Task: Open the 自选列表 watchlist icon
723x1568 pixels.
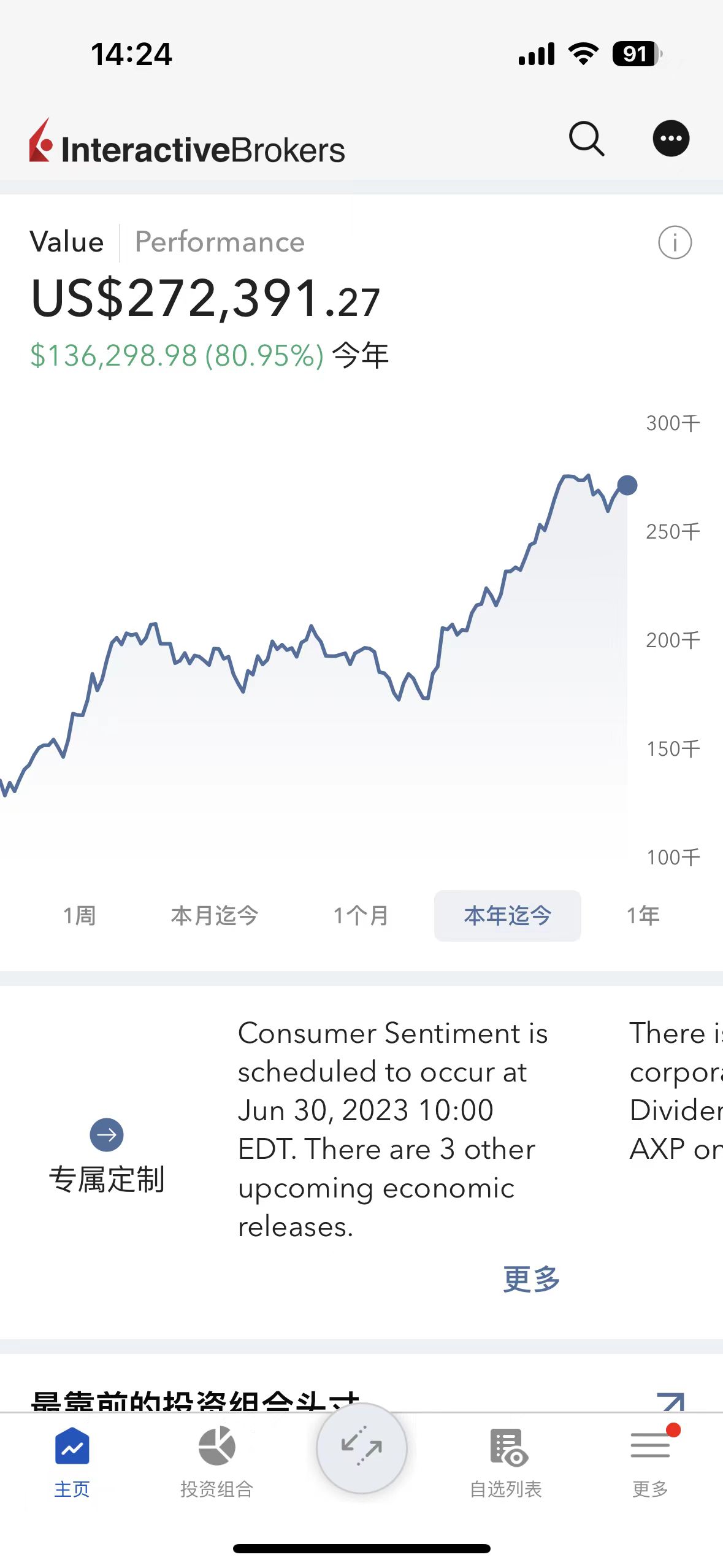Action: [508, 1447]
